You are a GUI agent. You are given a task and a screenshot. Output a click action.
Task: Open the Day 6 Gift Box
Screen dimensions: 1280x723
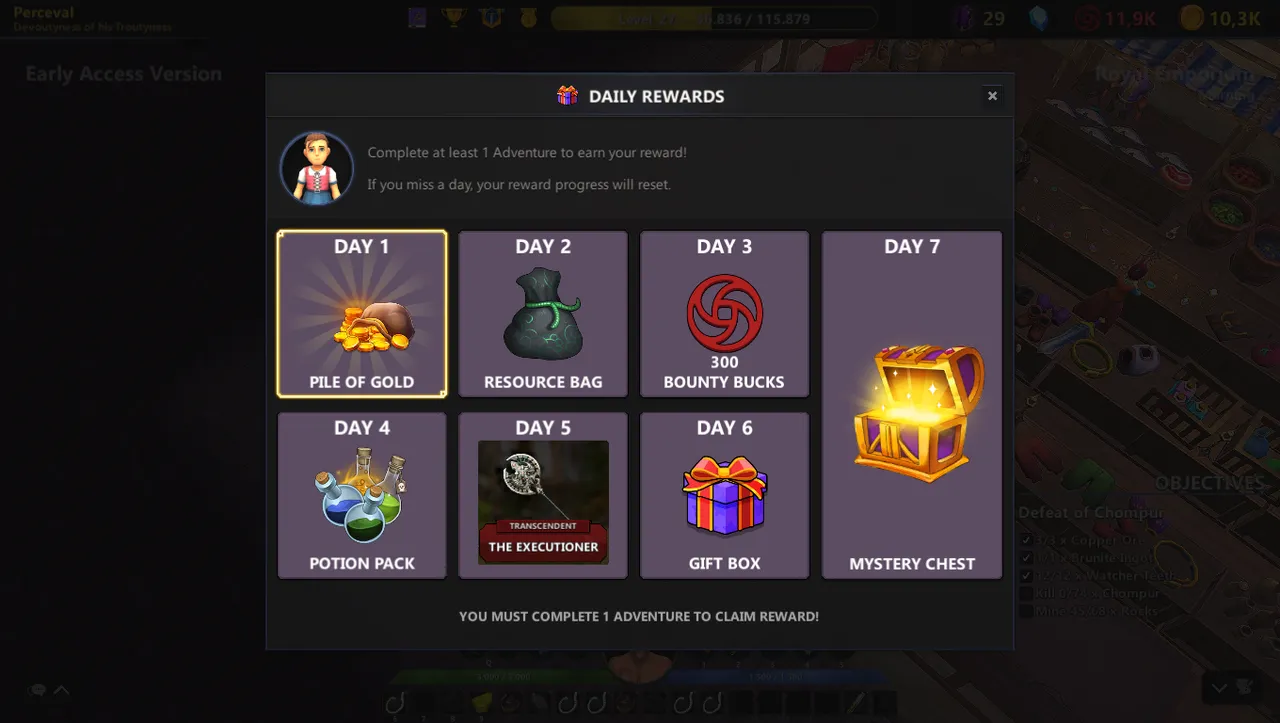[724, 495]
